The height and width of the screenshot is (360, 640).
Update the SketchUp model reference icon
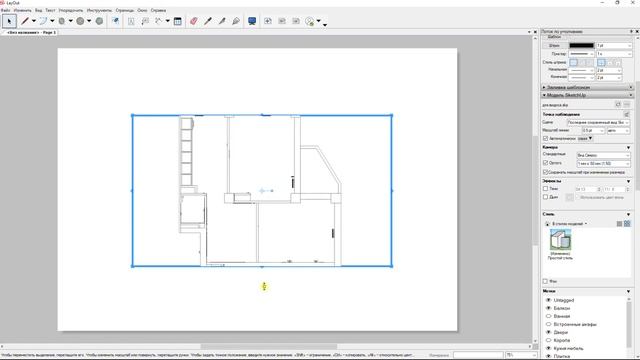click(618, 105)
